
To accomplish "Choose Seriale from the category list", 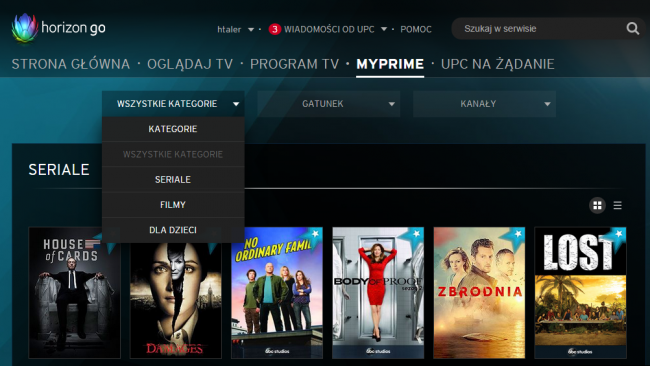I will (x=173, y=179).
